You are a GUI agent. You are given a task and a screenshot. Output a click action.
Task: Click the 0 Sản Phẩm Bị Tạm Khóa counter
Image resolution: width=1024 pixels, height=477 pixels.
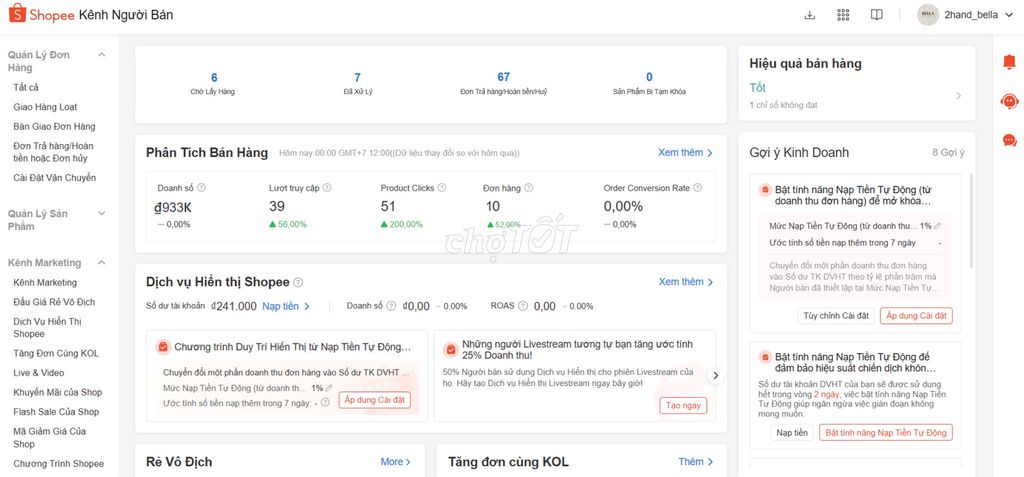[x=648, y=84]
